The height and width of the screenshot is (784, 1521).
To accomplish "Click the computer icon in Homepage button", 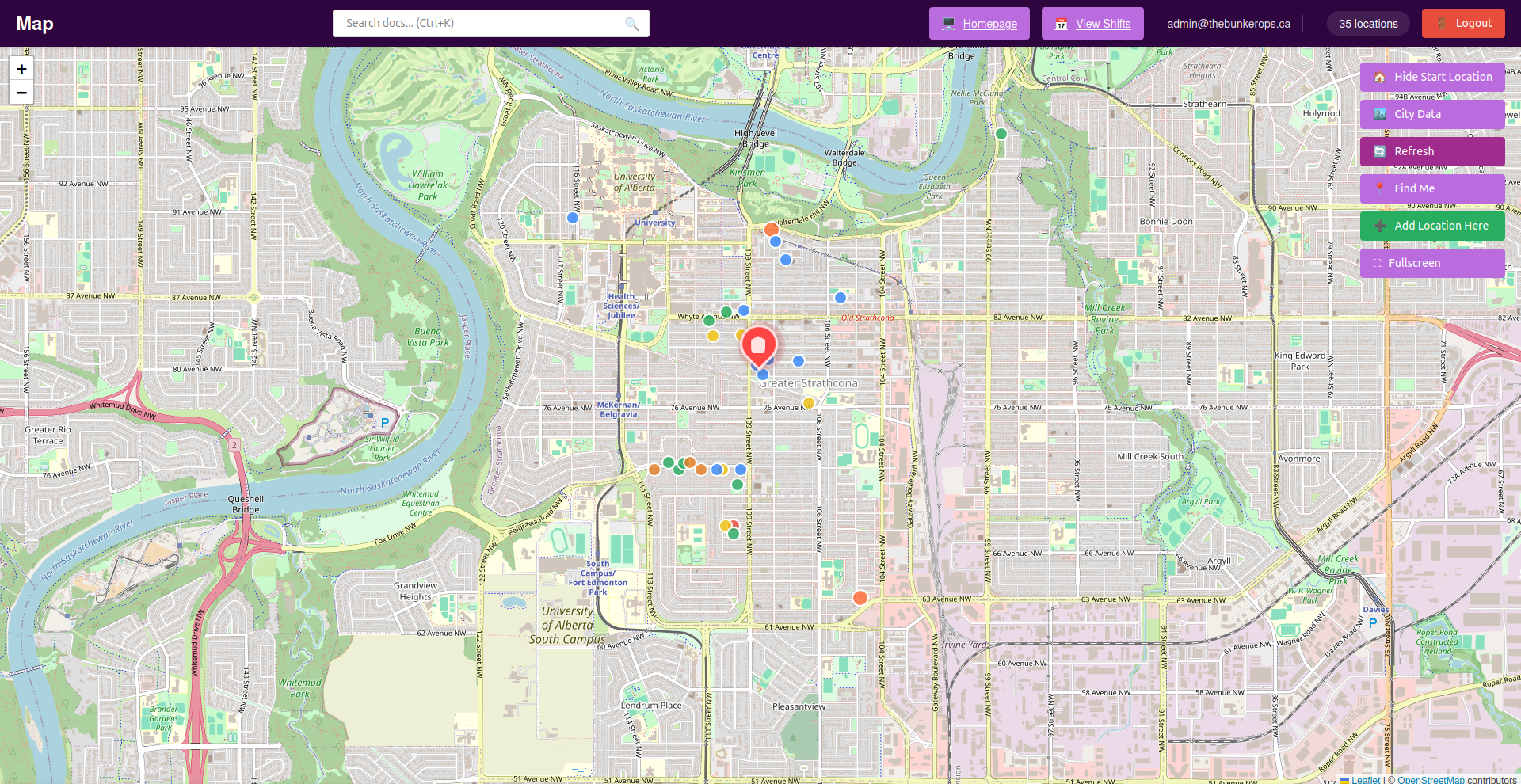I will [948, 24].
